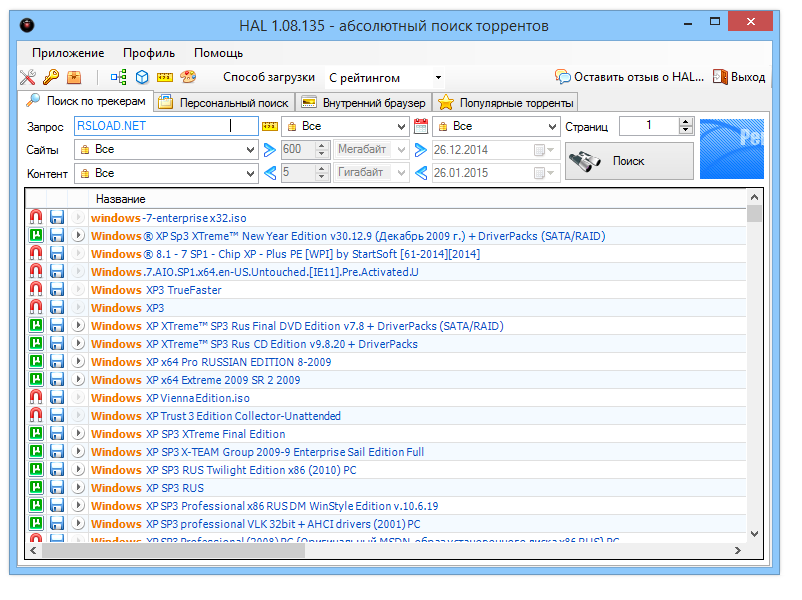The width and height of the screenshot is (802, 600).
Task: Click the color palette icon in toolbar
Action: pos(189,77)
